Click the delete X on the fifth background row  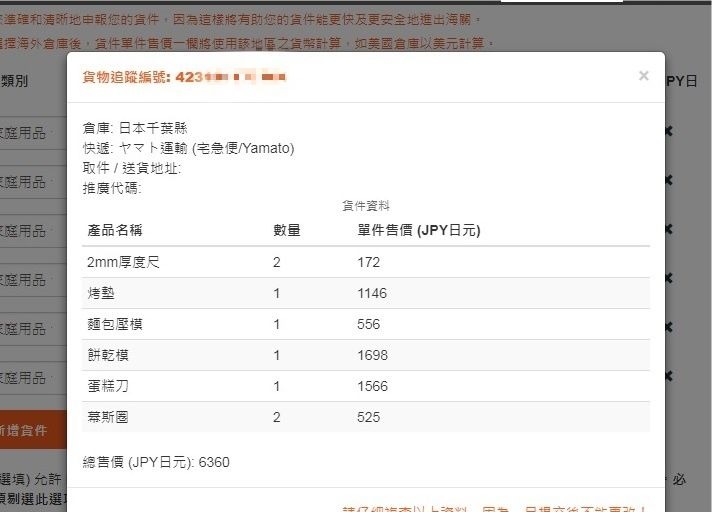tap(667, 327)
